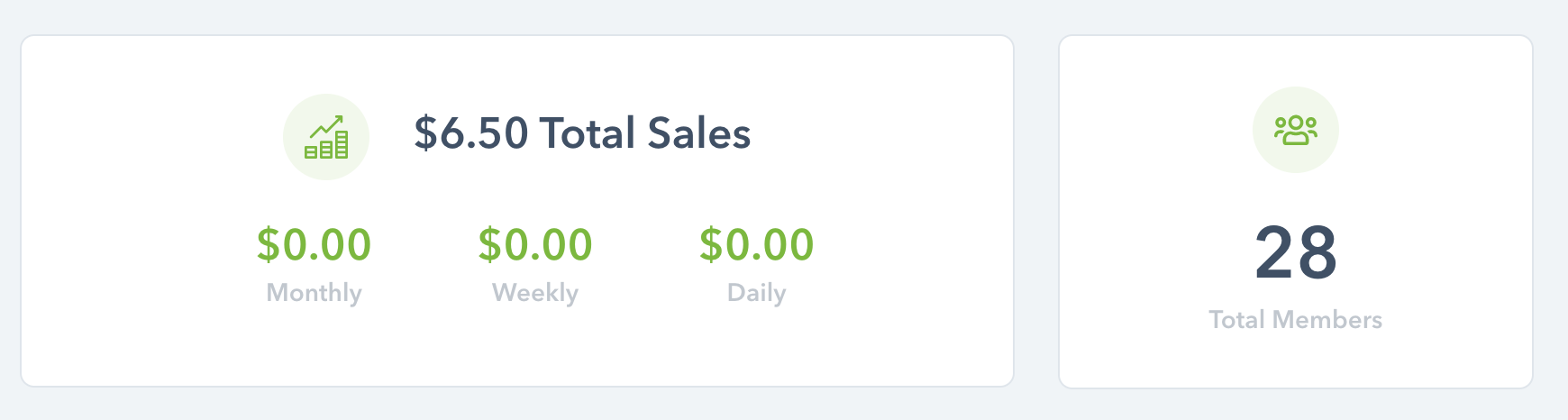Select the Daily label
1568x420 pixels.
757,293
